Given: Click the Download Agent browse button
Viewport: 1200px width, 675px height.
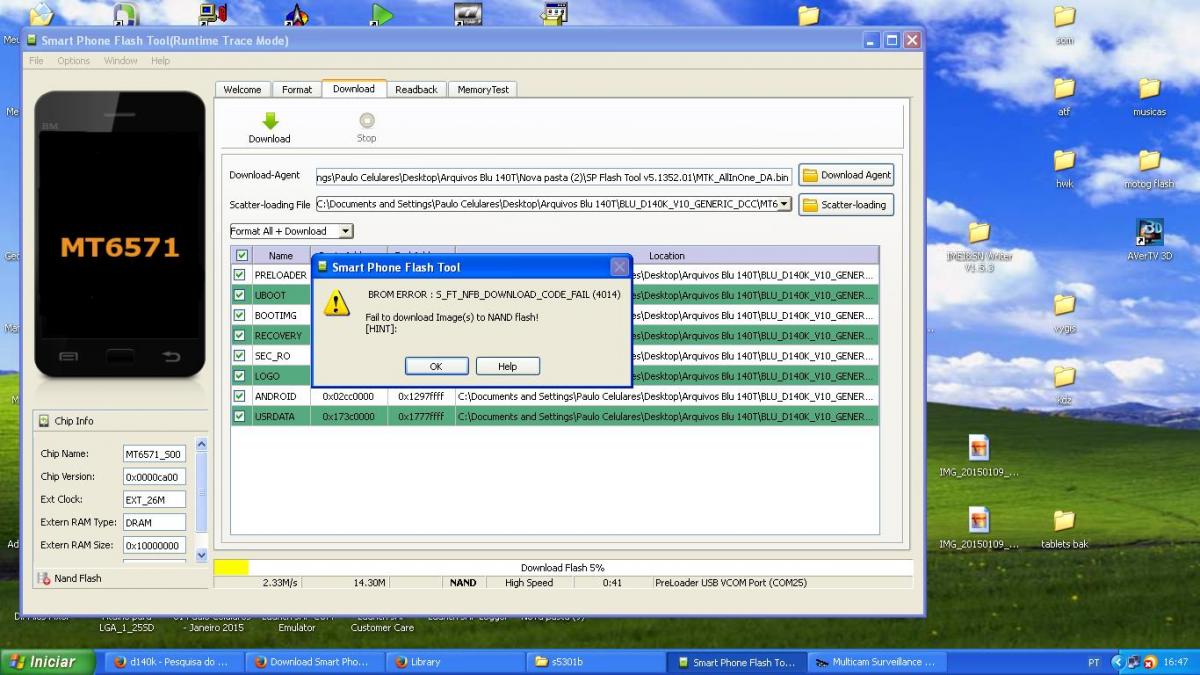Looking at the screenshot, I should click(846, 175).
